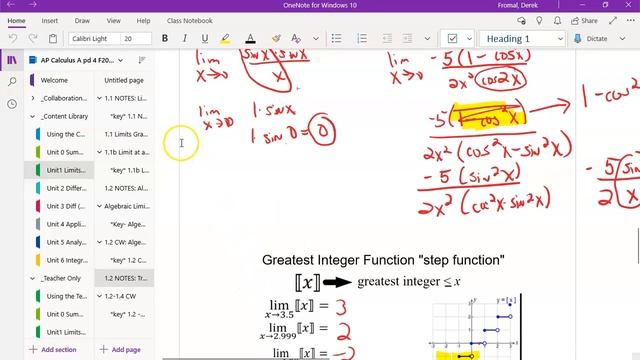Image resolution: width=640 pixels, height=360 pixels.
Task: Open the tags dropdown arrow
Action: click(x=469, y=39)
